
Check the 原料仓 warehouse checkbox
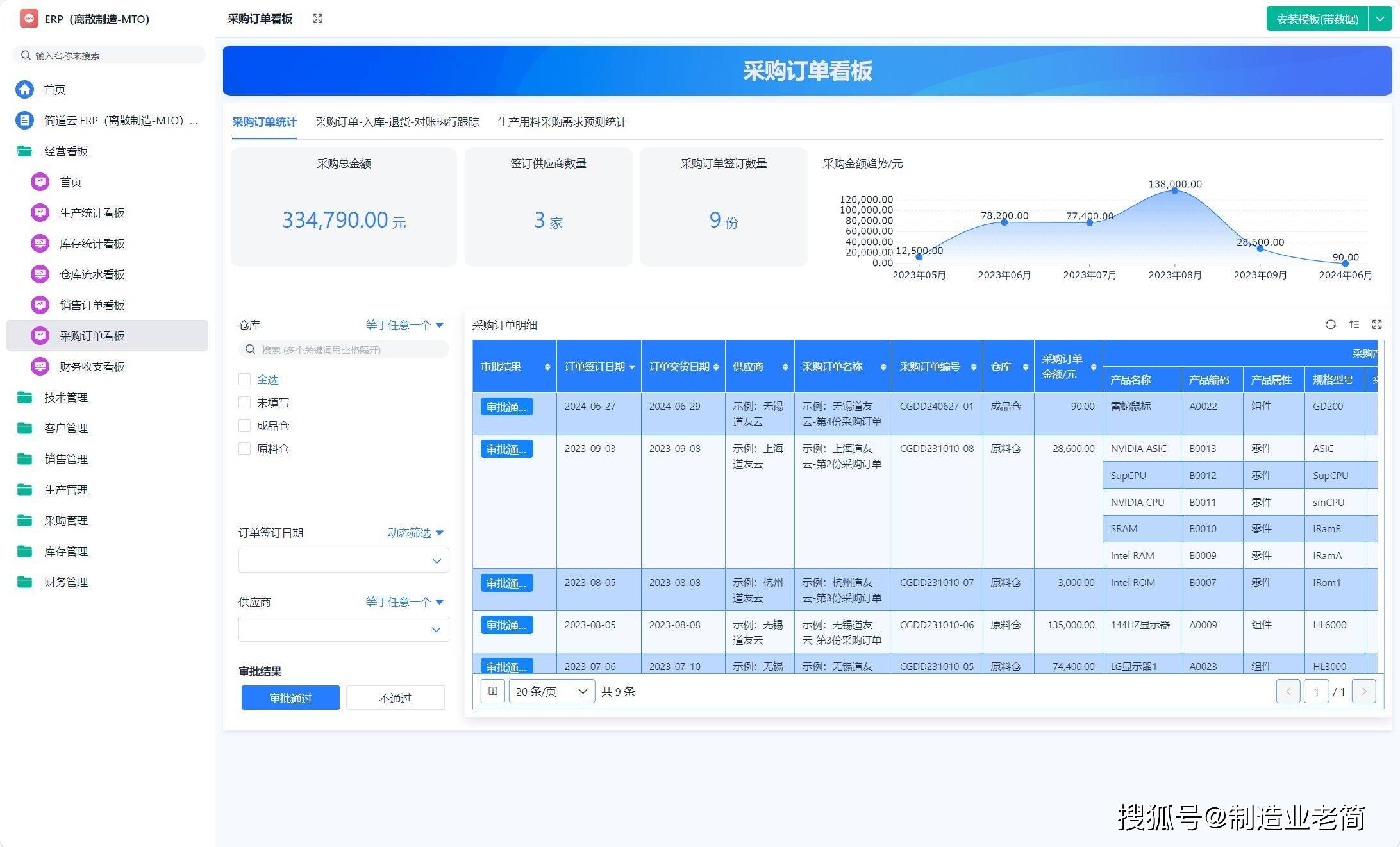tap(244, 448)
